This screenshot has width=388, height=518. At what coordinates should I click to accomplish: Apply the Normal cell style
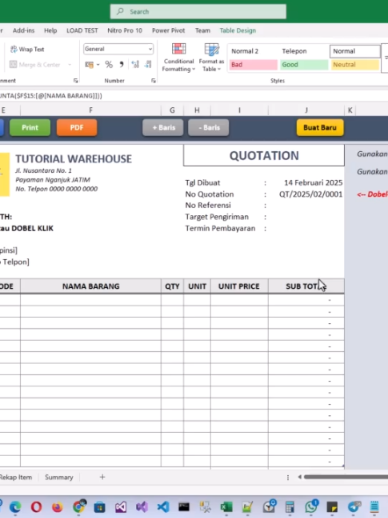point(355,51)
